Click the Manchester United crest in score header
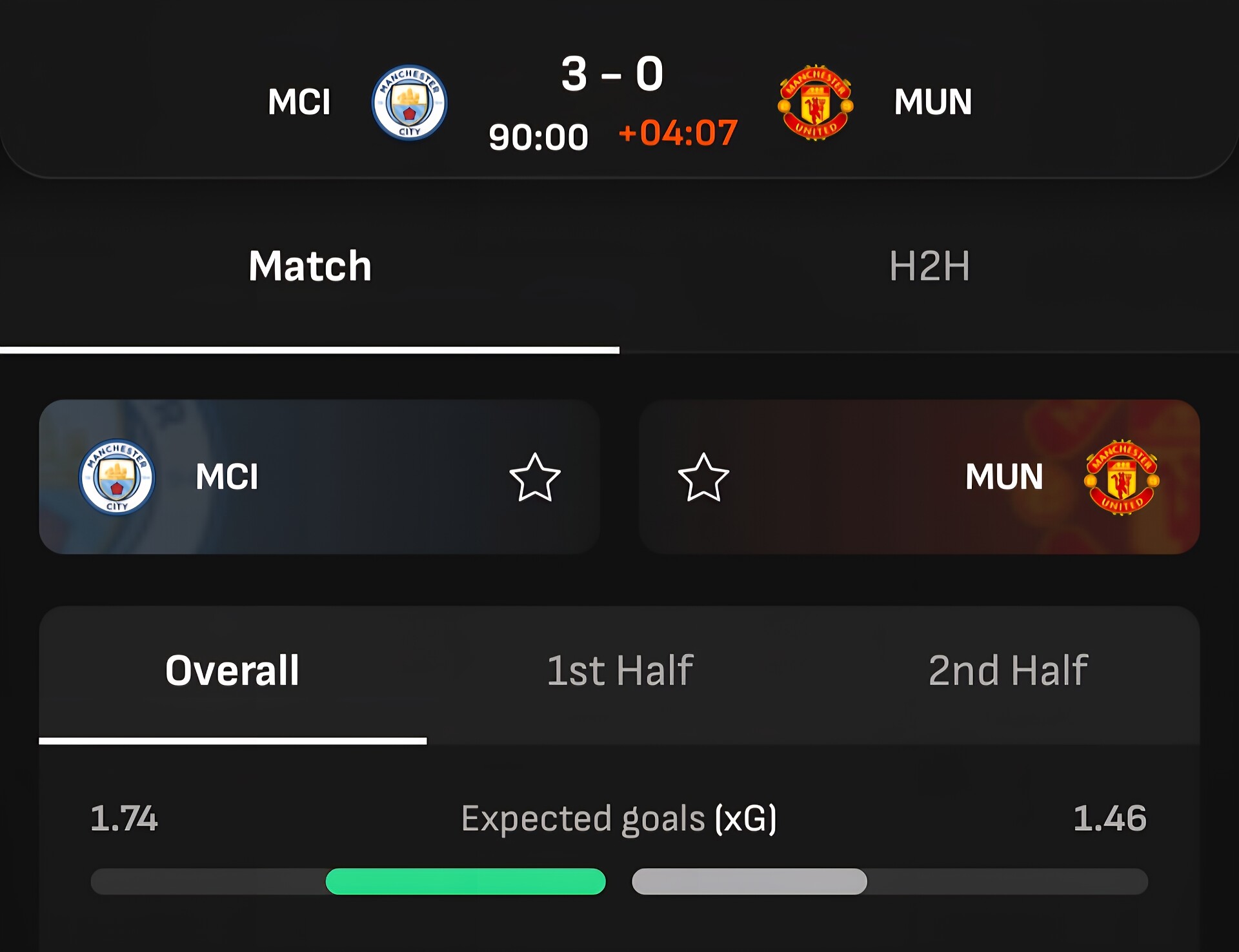The image size is (1239, 952). click(x=816, y=102)
